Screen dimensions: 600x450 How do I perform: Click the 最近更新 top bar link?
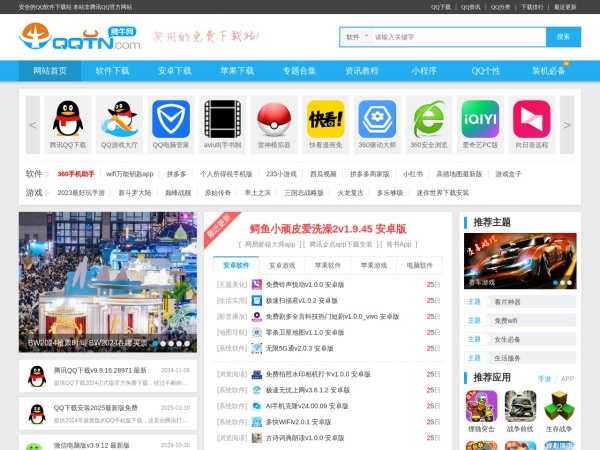point(565,7)
